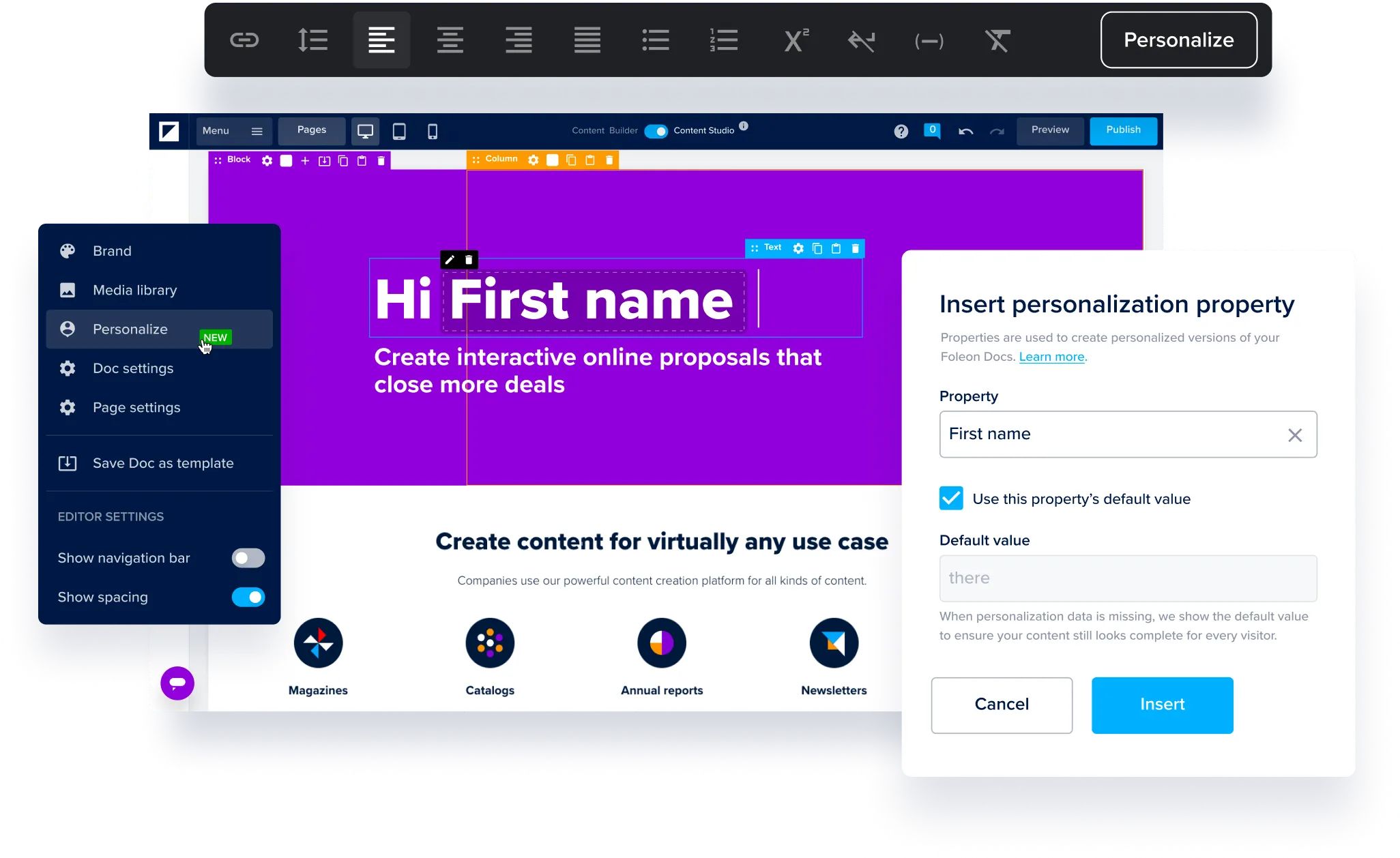Click the undo arrow icon
Image resolution: width=1400 pixels, height=858 pixels.
pyautogui.click(x=965, y=131)
